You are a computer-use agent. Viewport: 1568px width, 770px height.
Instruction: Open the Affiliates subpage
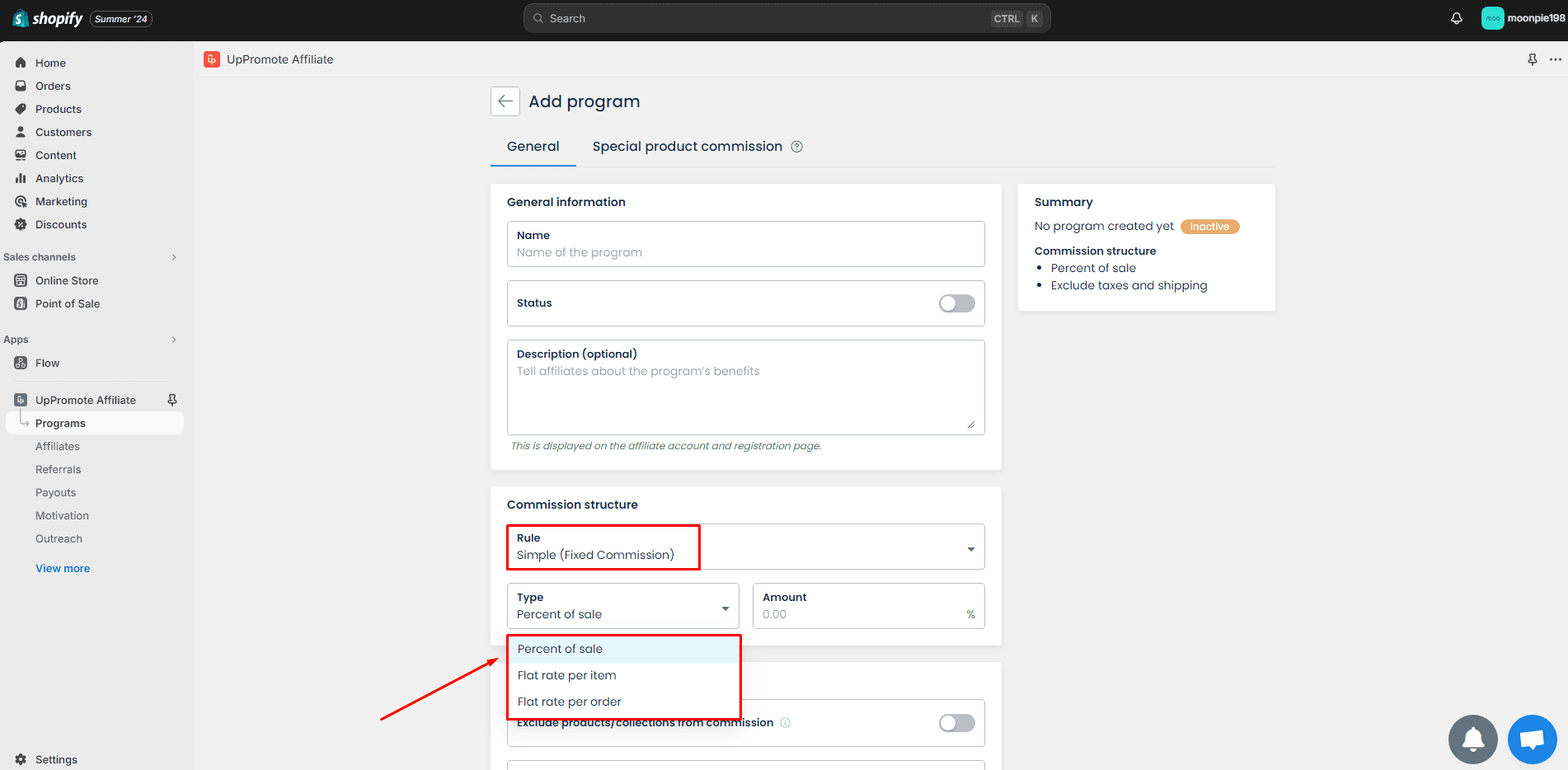click(x=58, y=446)
